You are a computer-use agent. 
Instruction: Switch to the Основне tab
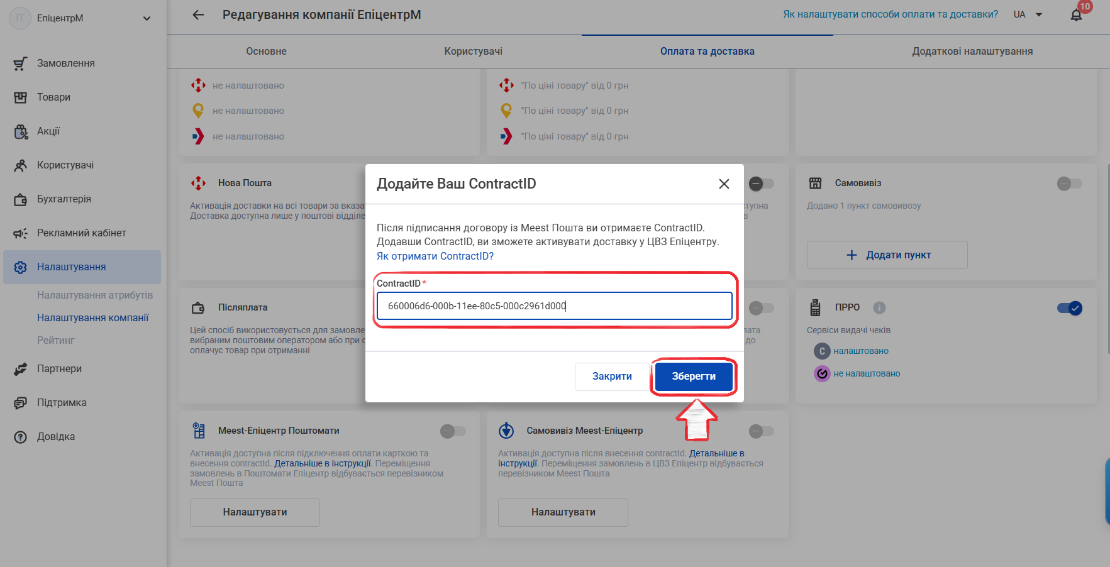[x=266, y=51]
